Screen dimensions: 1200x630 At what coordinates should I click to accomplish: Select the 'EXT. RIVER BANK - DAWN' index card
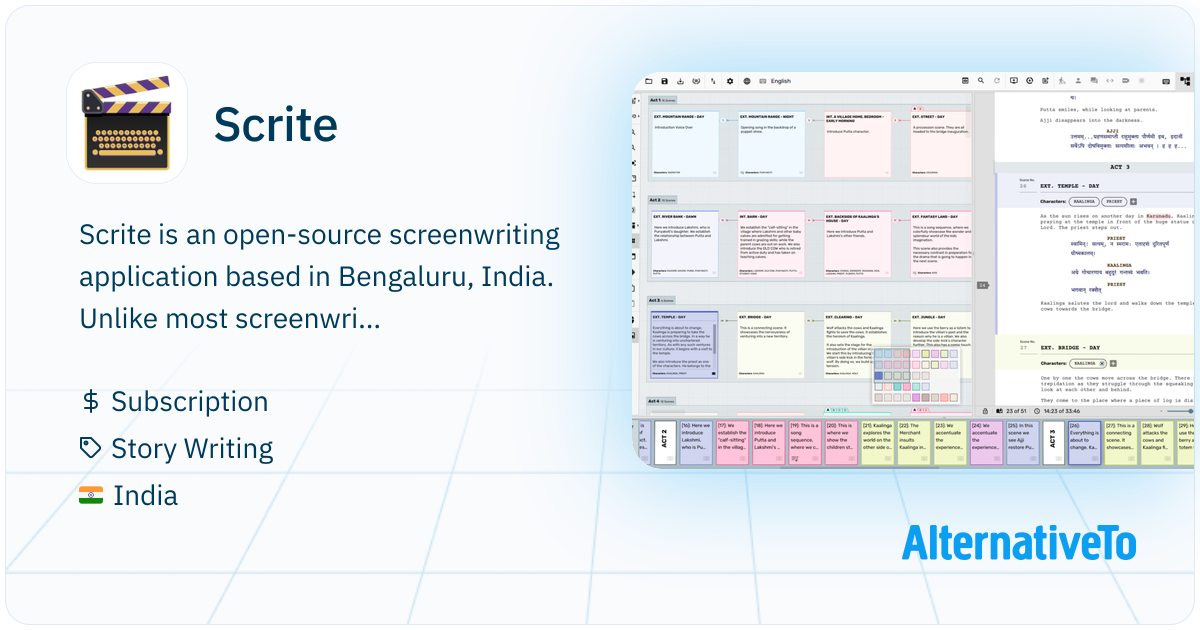pyautogui.click(x=684, y=244)
